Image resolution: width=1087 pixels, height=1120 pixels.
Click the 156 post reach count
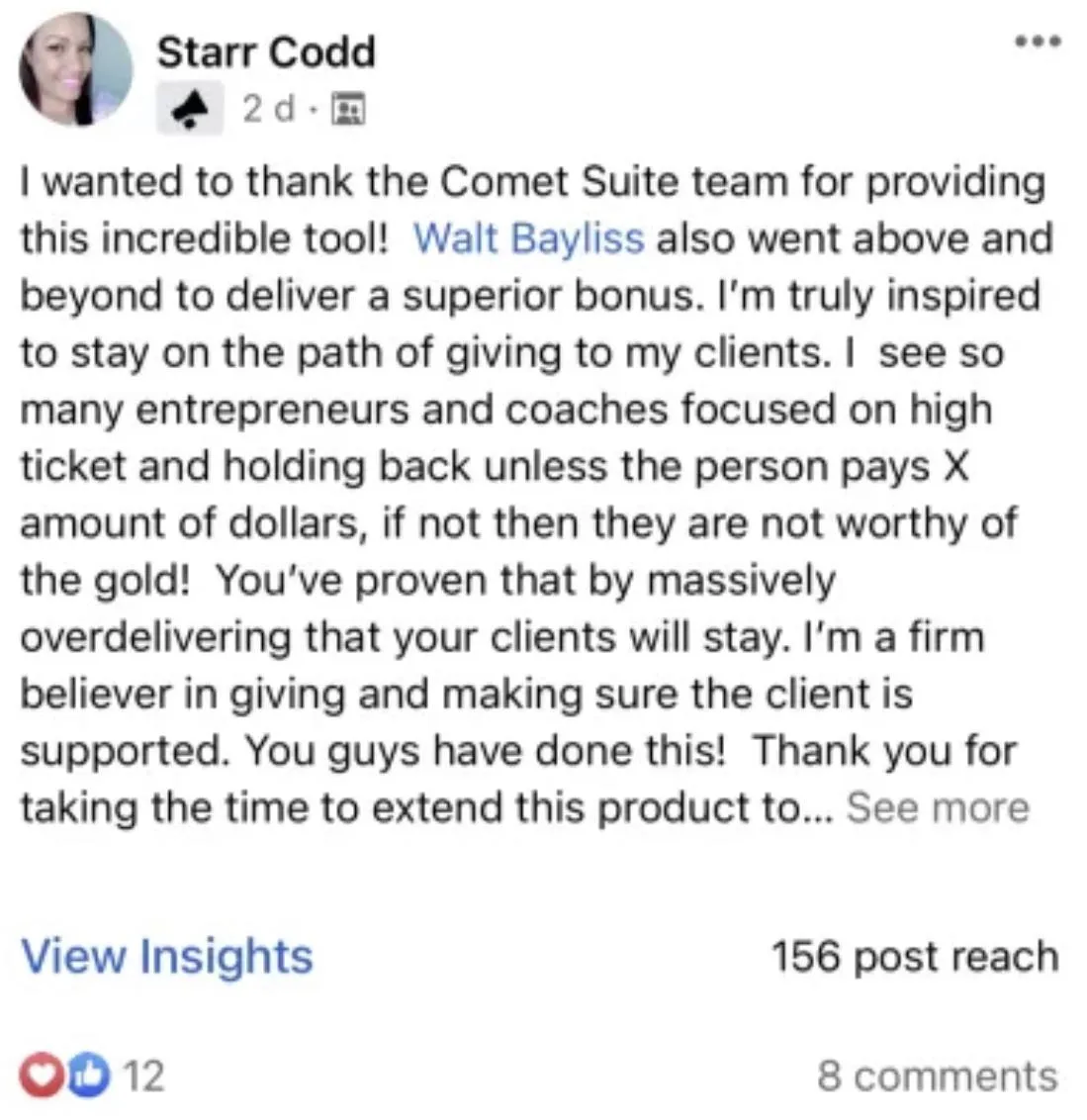click(915, 956)
